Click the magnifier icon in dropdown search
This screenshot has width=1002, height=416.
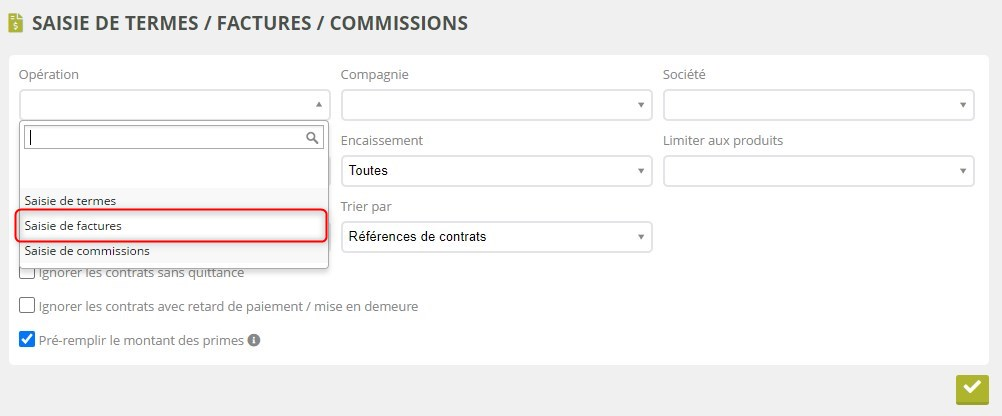pyautogui.click(x=312, y=137)
